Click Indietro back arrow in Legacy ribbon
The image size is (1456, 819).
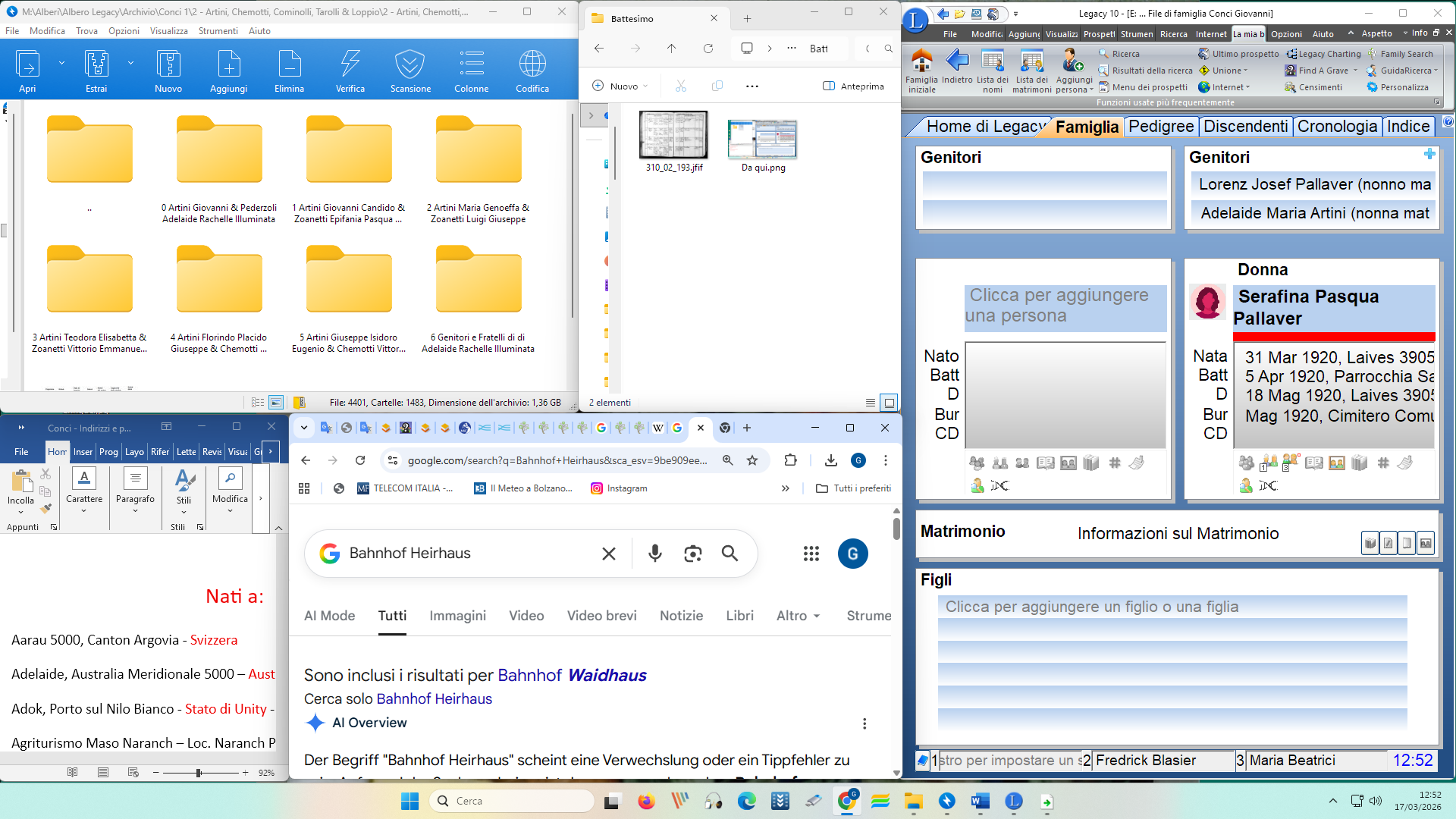click(957, 61)
